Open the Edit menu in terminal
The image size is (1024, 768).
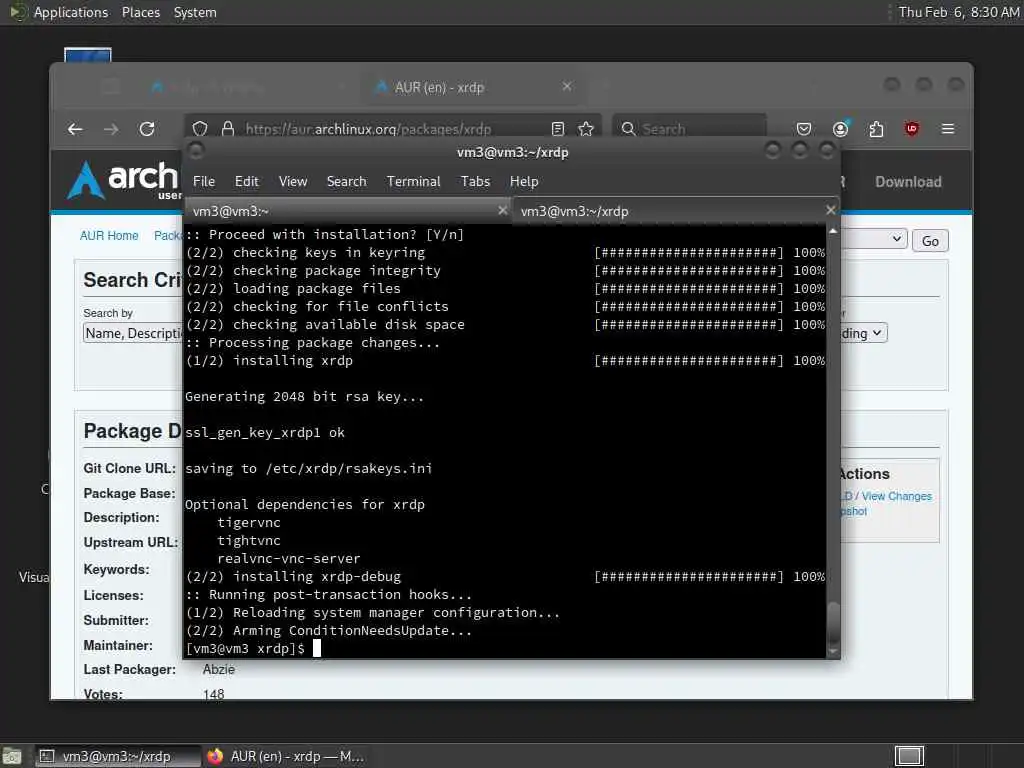pos(246,182)
